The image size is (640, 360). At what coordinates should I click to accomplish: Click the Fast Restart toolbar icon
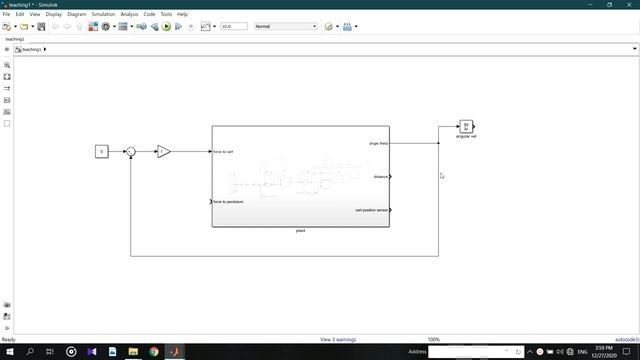point(142,27)
